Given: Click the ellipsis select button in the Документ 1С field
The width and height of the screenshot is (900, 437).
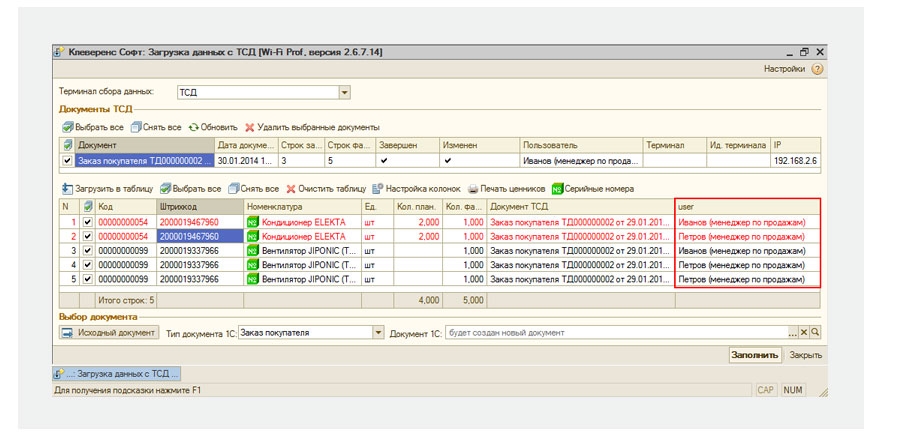Looking at the screenshot, I should coord(793,332).
